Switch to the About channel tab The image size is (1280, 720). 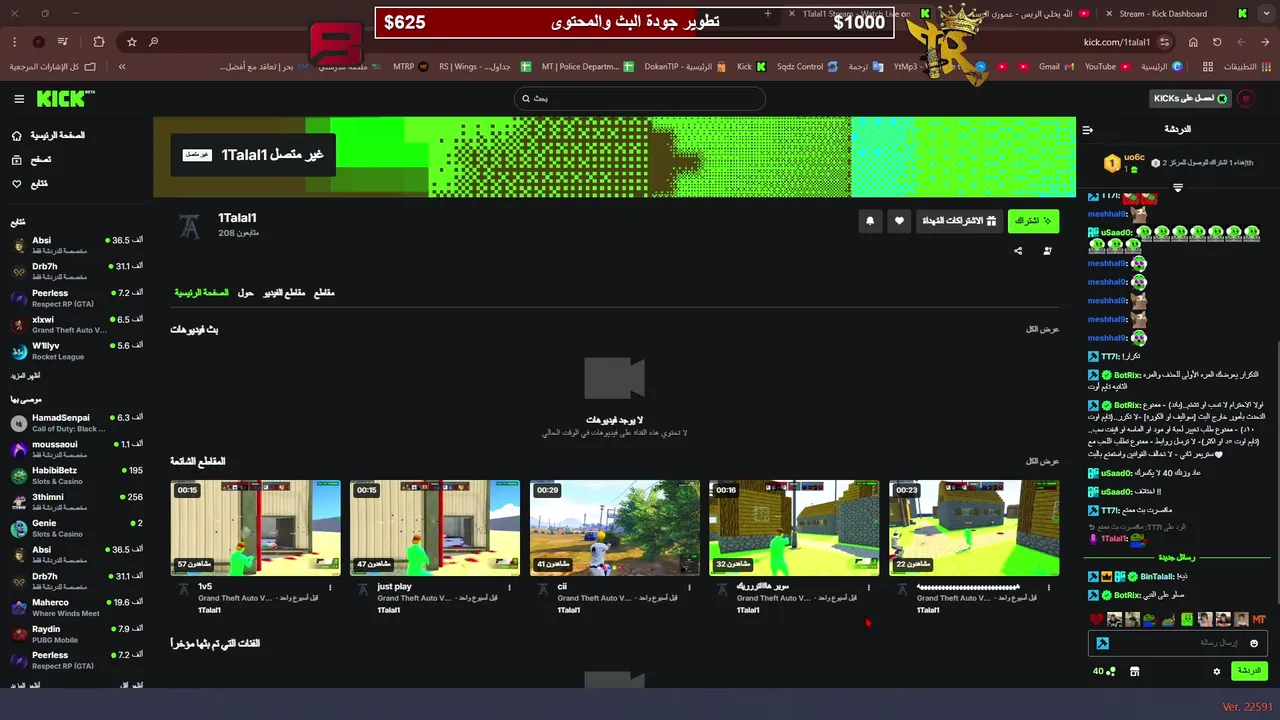[246, 293]
